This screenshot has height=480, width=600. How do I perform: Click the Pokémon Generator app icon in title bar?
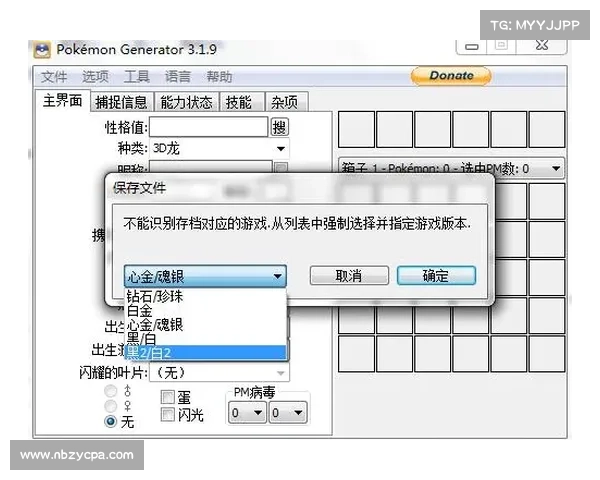42,50
